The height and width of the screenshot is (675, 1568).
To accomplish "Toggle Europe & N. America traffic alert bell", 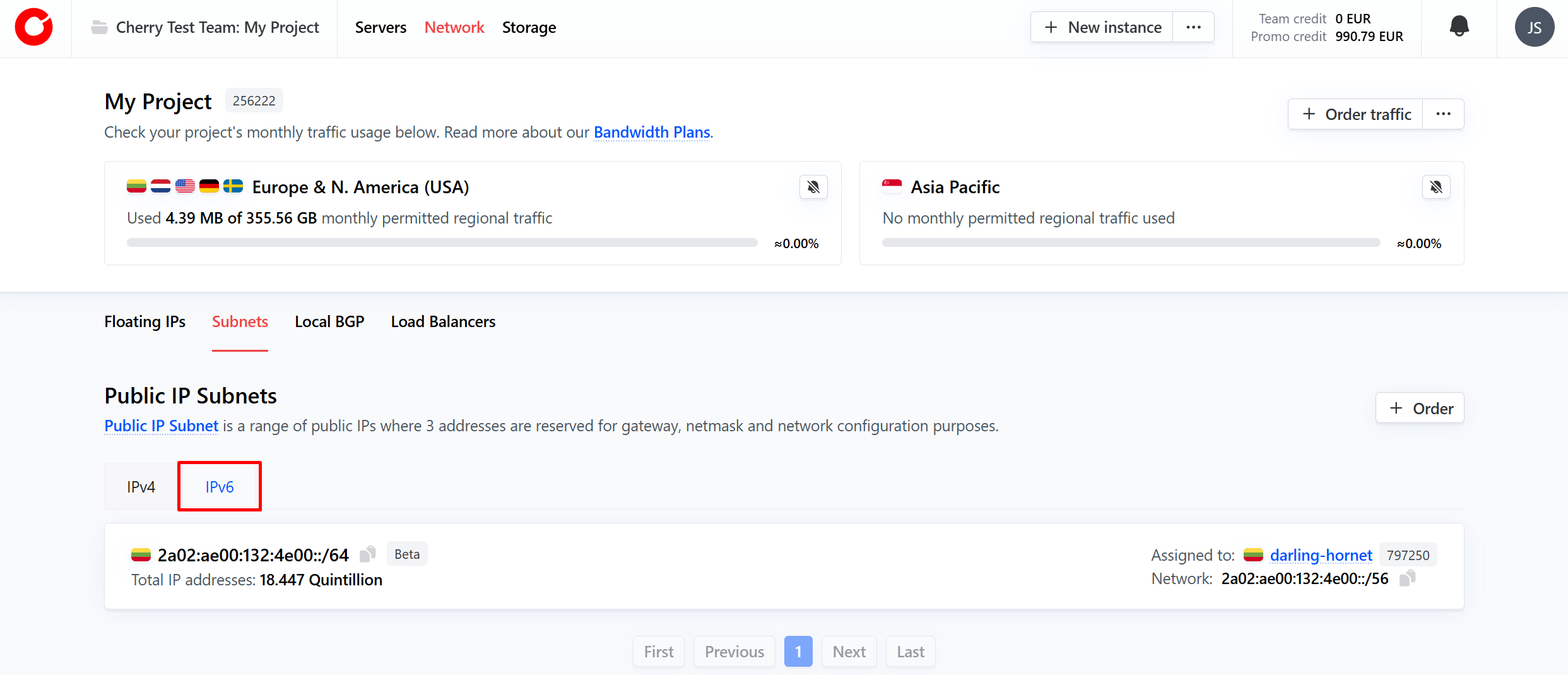I will 813,187.
